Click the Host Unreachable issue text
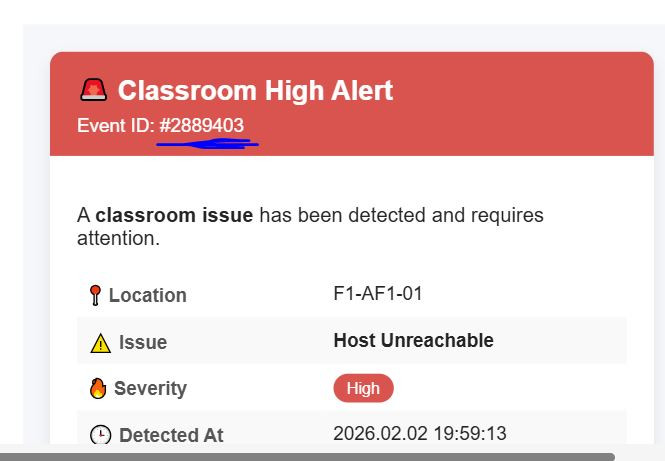665x461 pixels. [414, 341]
